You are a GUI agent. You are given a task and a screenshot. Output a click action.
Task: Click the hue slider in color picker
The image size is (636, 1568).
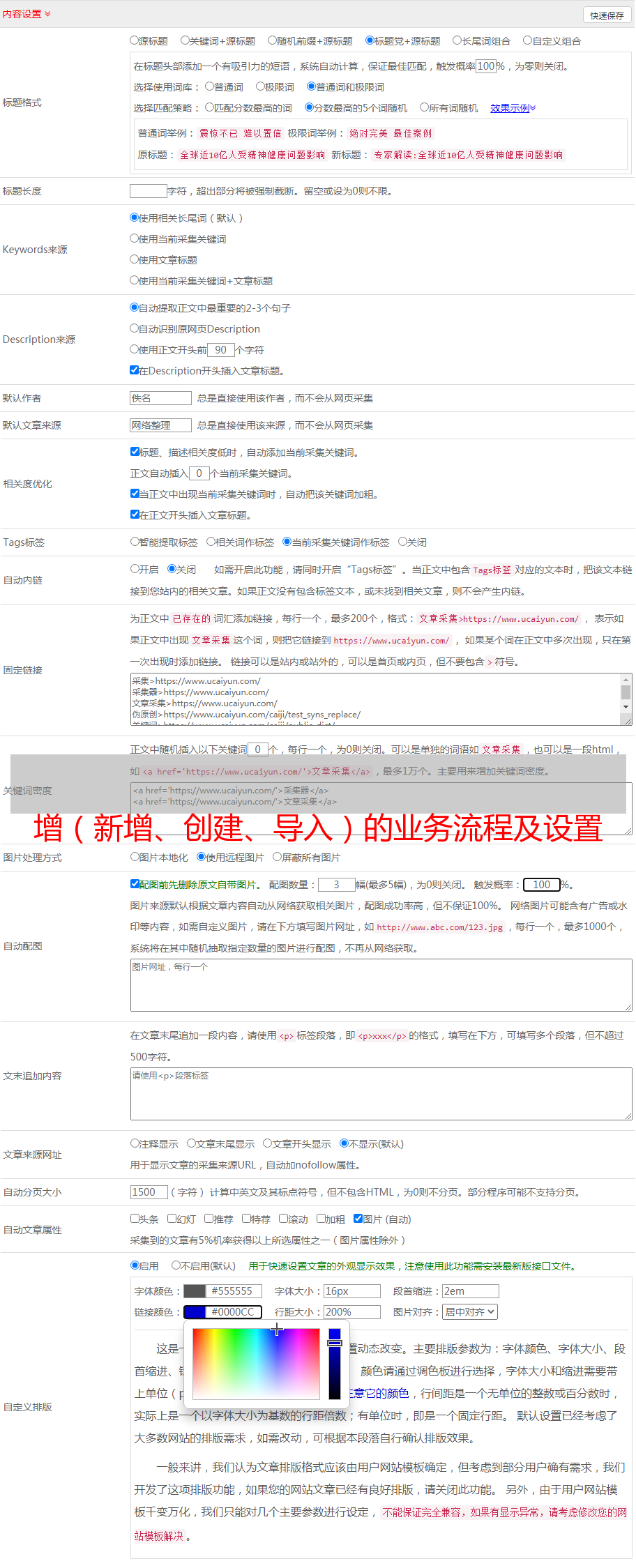pos(335,1362)
